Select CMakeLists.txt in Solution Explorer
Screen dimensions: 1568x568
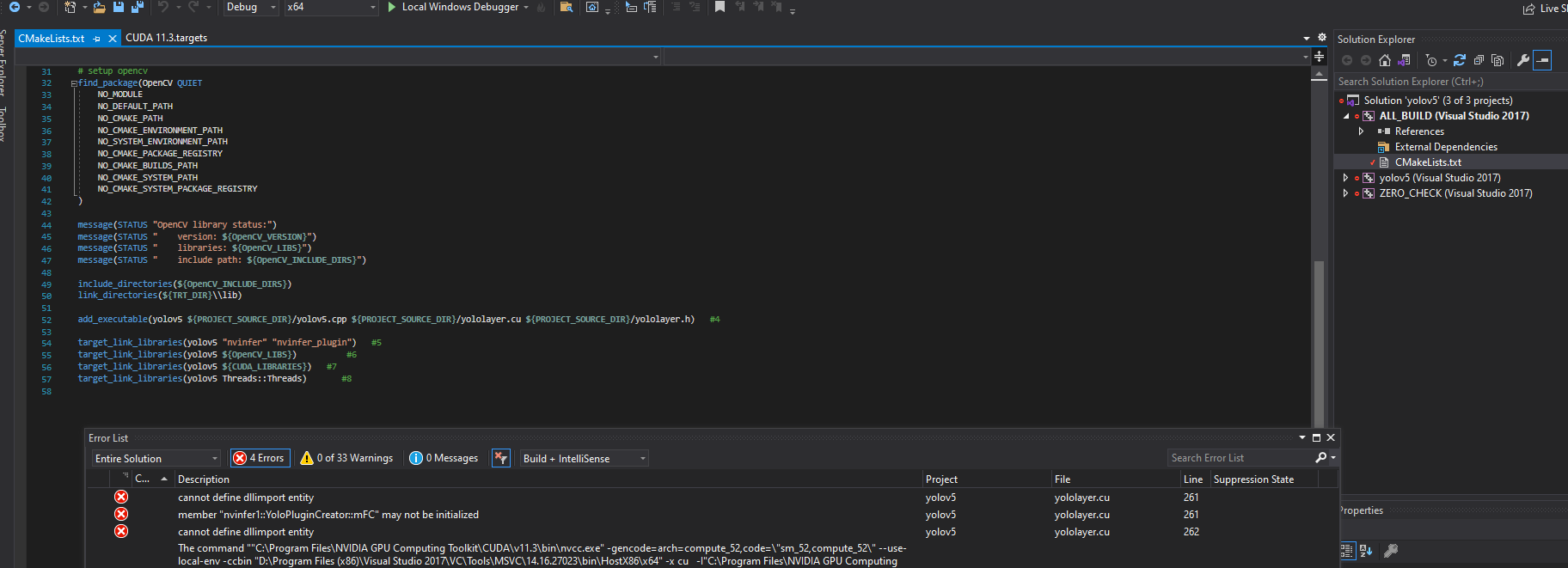pyautogui.click(x=1428, y=162)
